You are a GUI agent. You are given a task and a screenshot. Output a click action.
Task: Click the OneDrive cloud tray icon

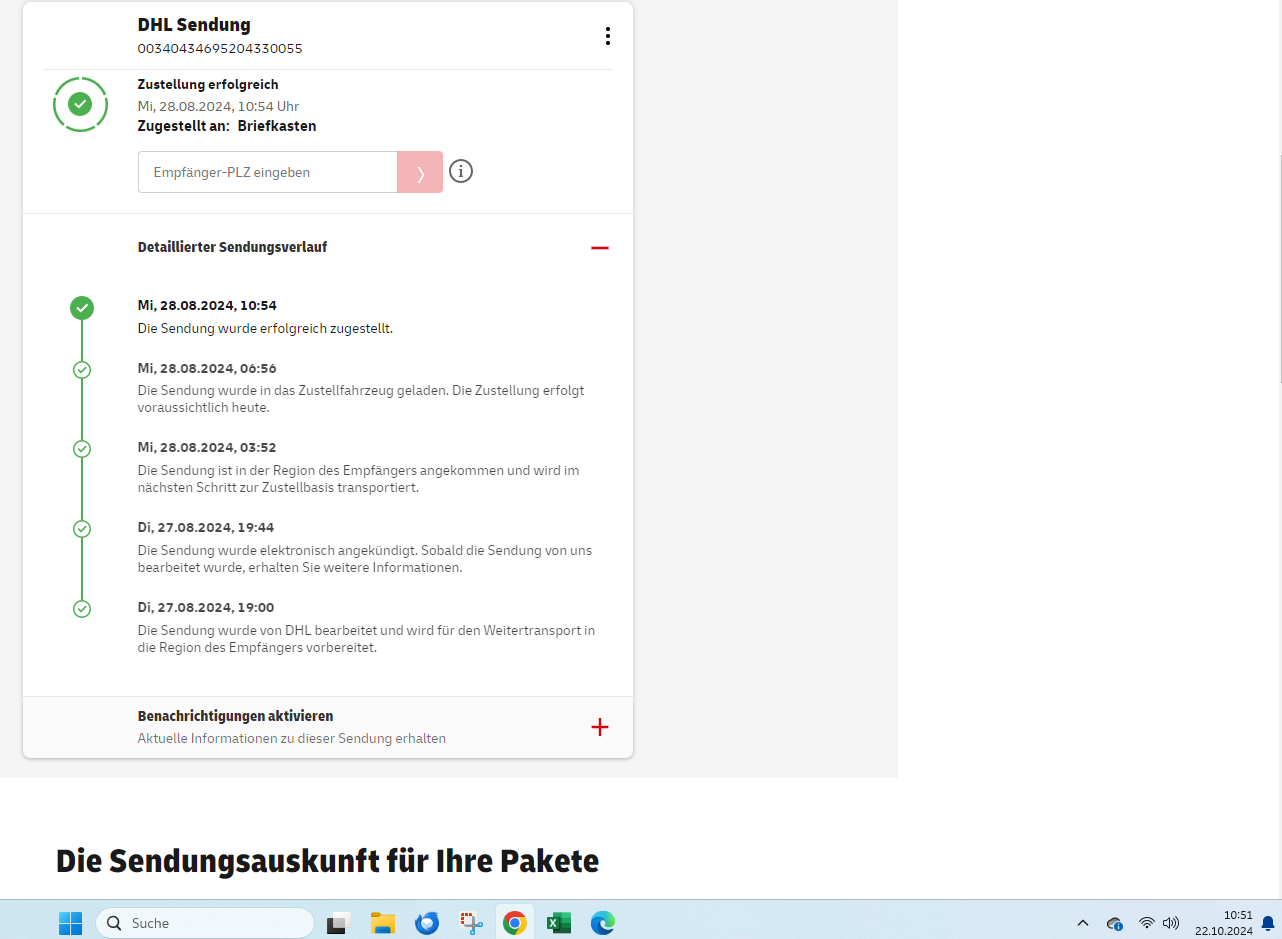pyautogui.click(x=1114, y=923)
